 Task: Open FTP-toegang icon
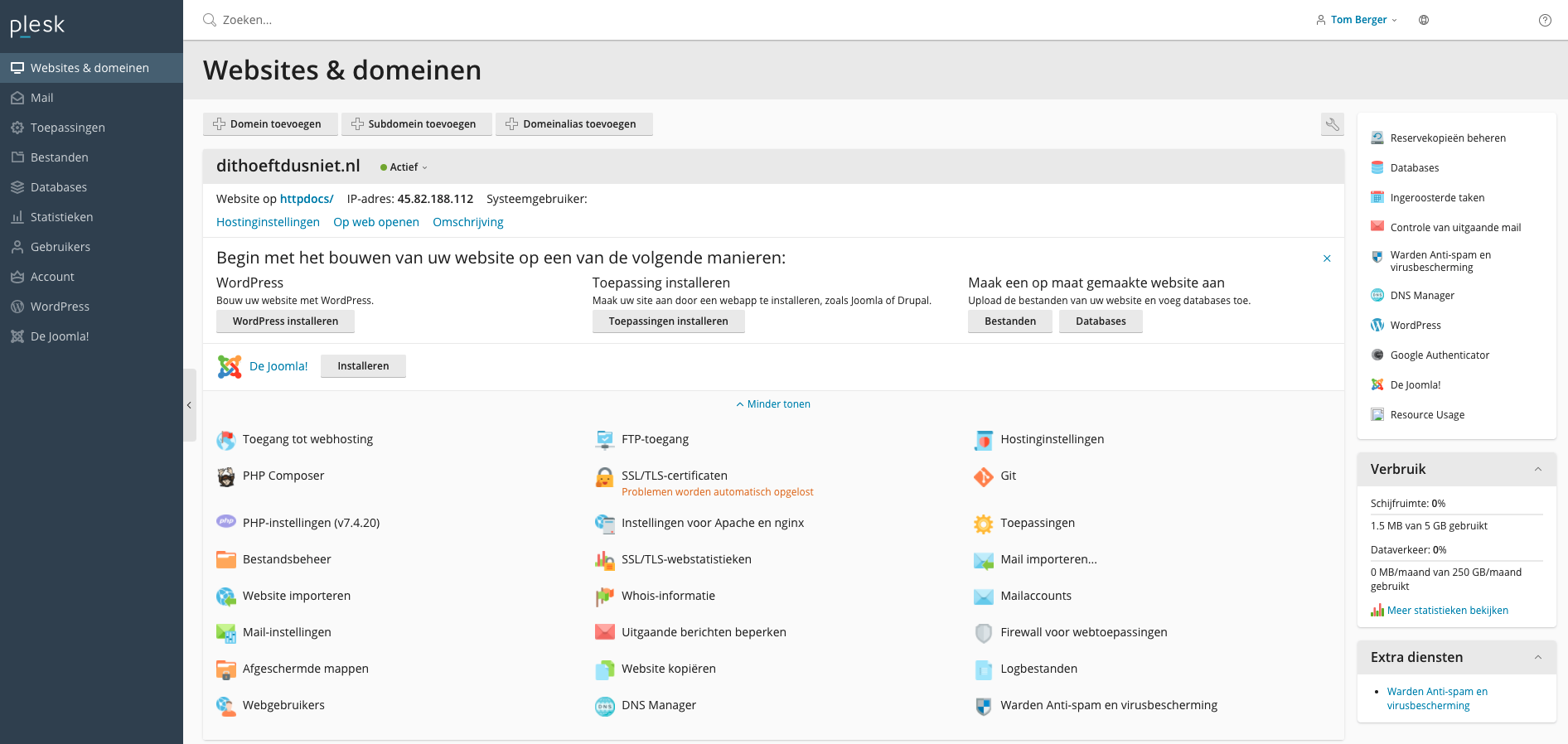click(x=605, y=440)
